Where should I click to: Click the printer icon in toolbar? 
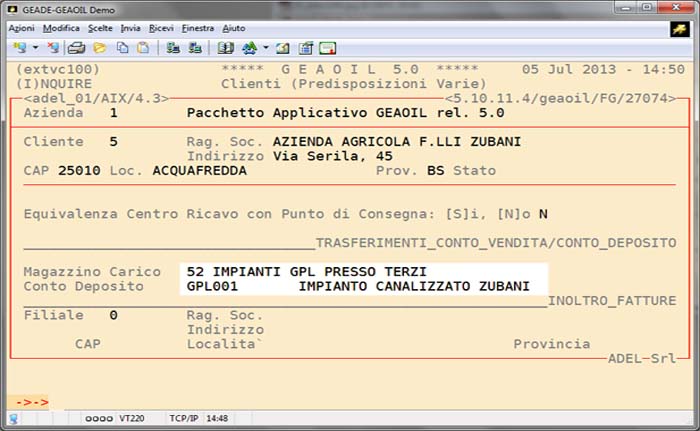coord(77,47)
